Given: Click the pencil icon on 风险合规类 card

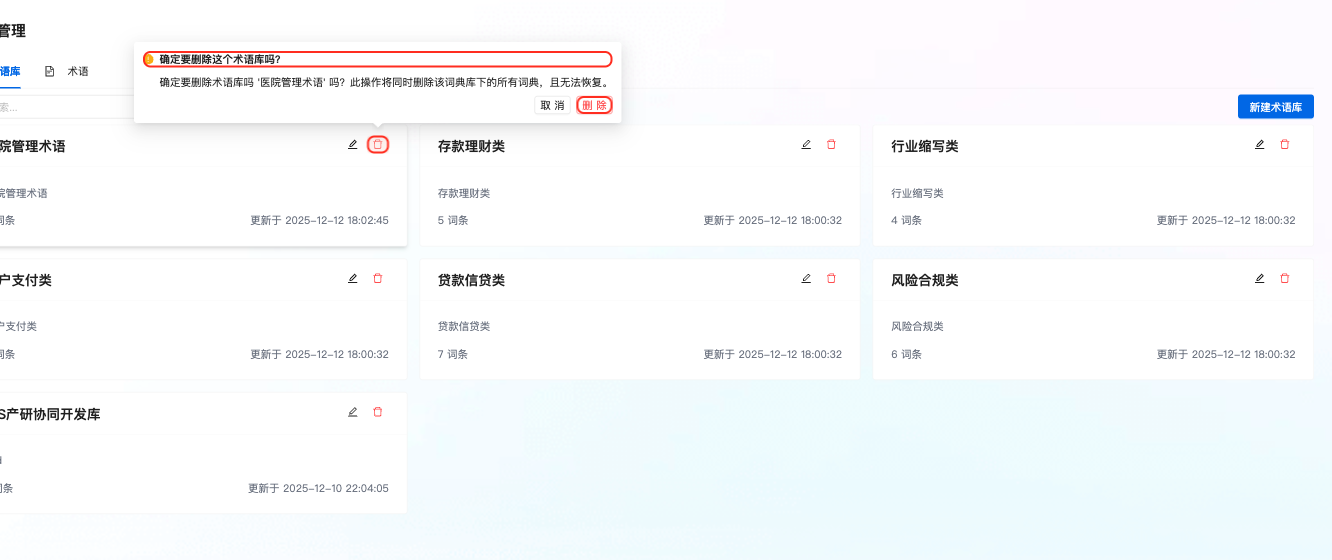Looking at the screenshot, I should click(x=1259, y=279).
